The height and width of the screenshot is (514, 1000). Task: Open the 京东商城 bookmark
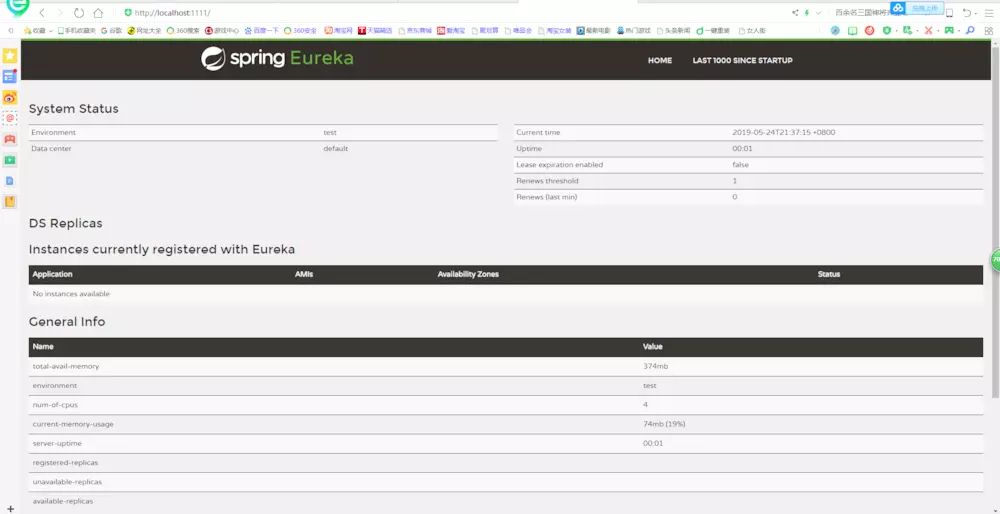pos(415,30)
